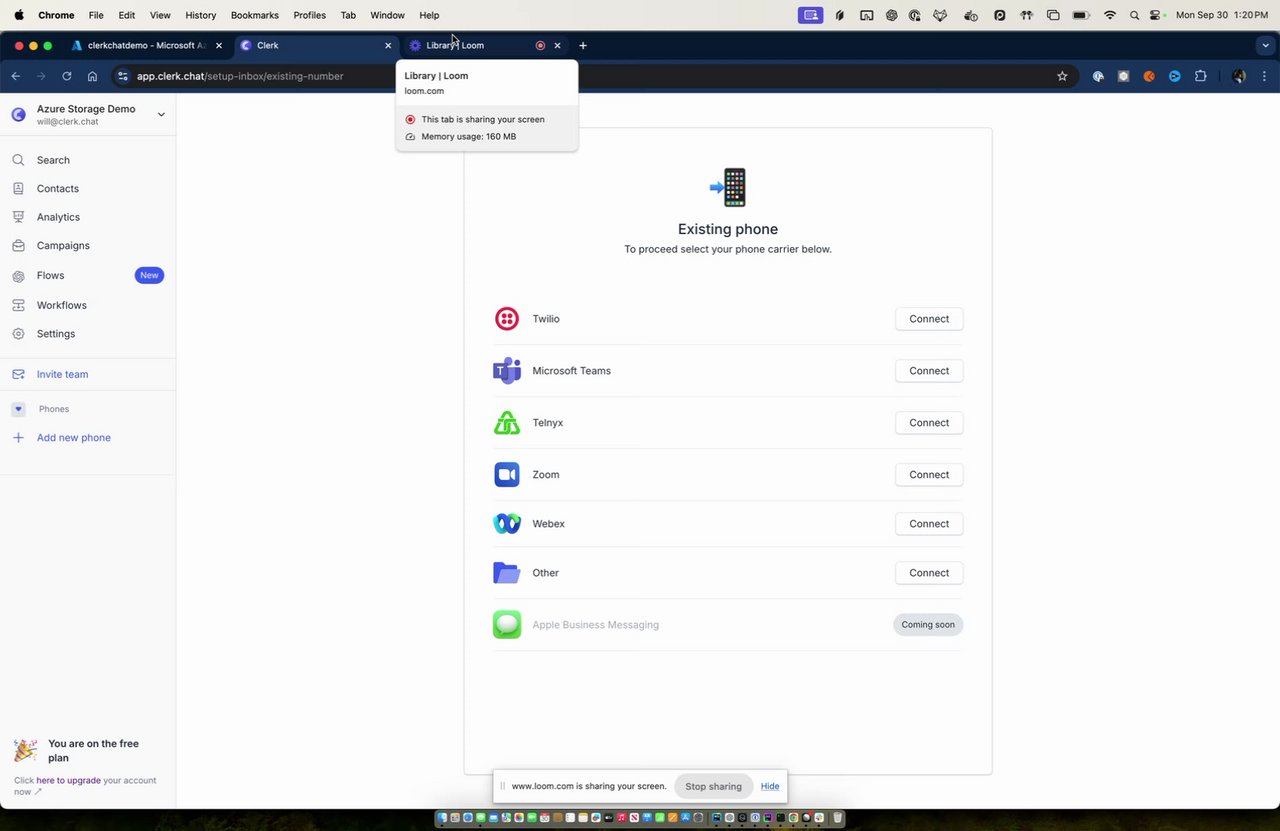Image resolution: width=1280 pixels, height=831 pixels.
Task: Open Control Center in the menu bar
Action: [1156, 15]
